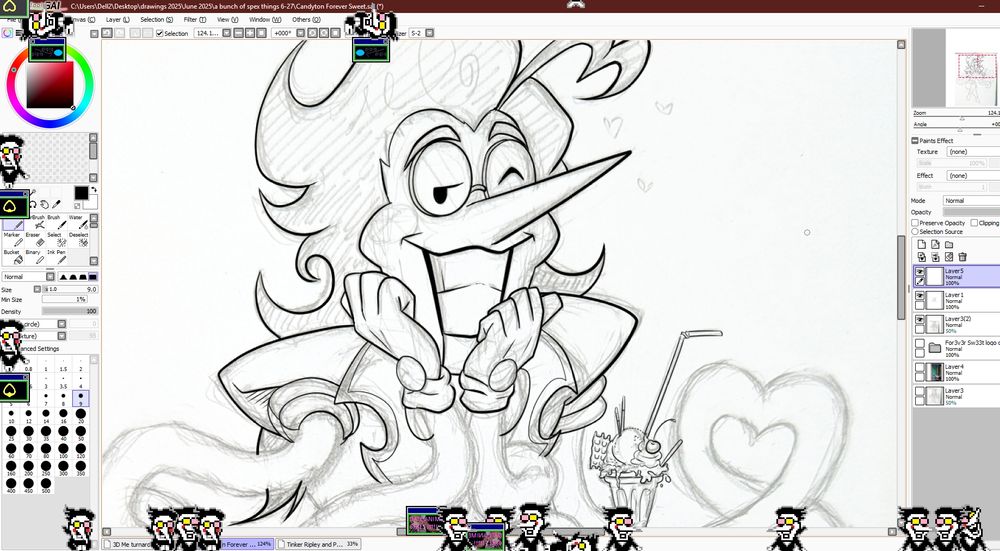Select the Binary pen tool

pos(34,256)
